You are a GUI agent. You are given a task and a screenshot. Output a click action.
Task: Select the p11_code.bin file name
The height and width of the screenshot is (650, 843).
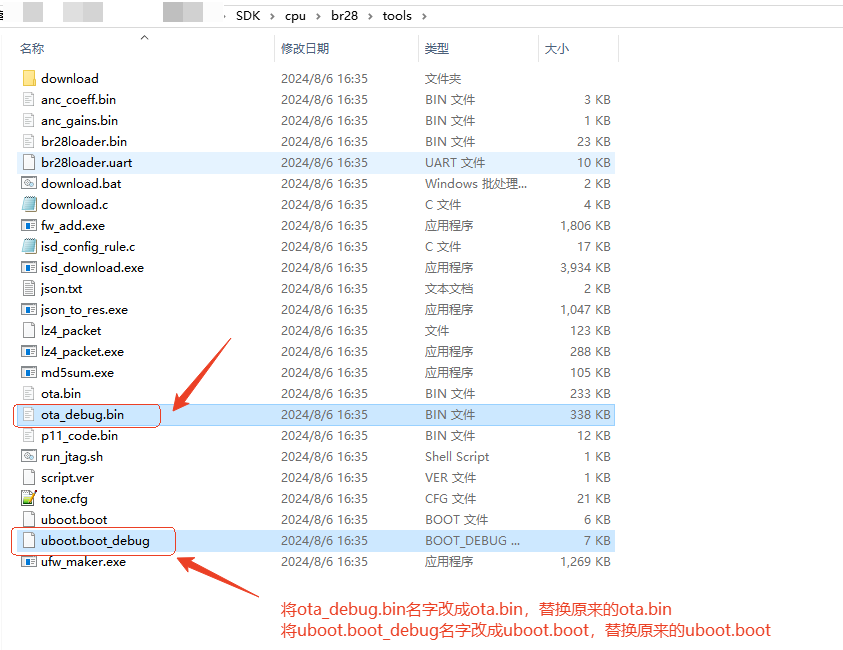[x=80, y=435]
